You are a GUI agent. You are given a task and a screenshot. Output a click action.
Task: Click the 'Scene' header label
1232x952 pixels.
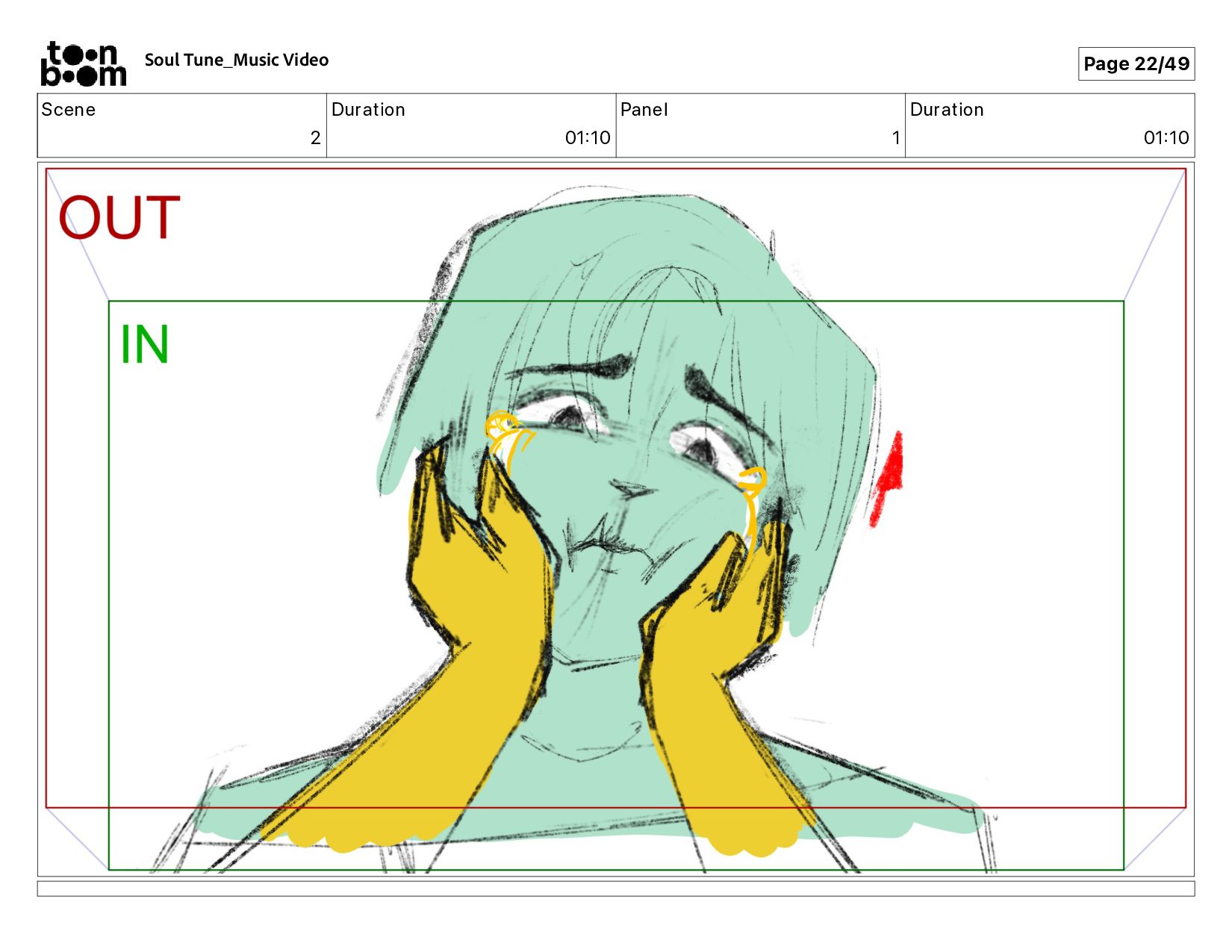point(69,110)
